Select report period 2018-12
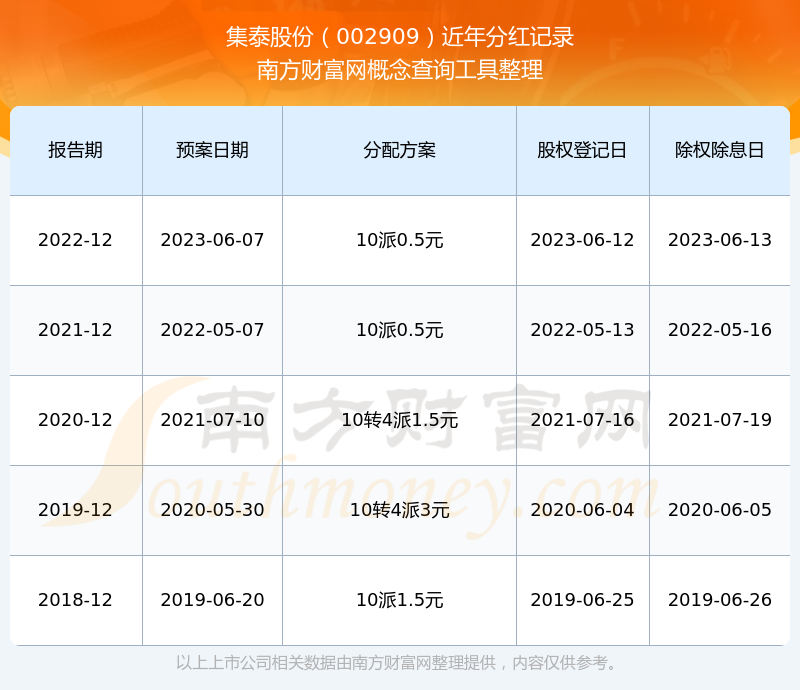The width and height of the screenshot is (800, 690). click(x=76, y=599)
